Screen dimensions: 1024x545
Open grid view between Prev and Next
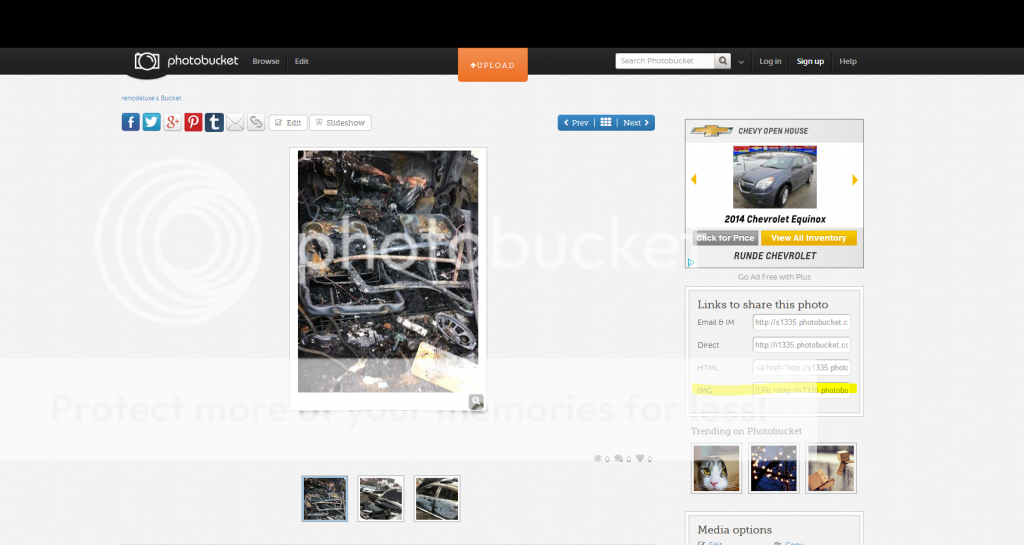[x=605, y=123]
